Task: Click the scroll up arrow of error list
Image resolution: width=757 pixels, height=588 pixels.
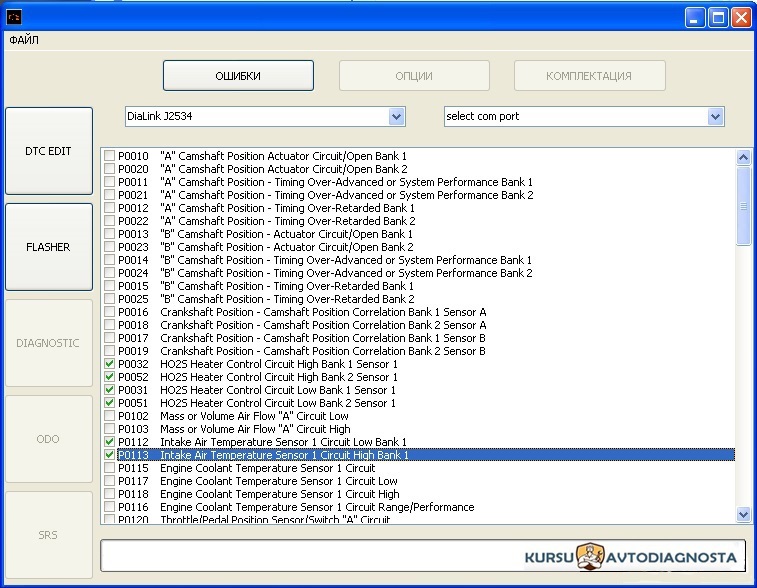Action: pos(743,157)
